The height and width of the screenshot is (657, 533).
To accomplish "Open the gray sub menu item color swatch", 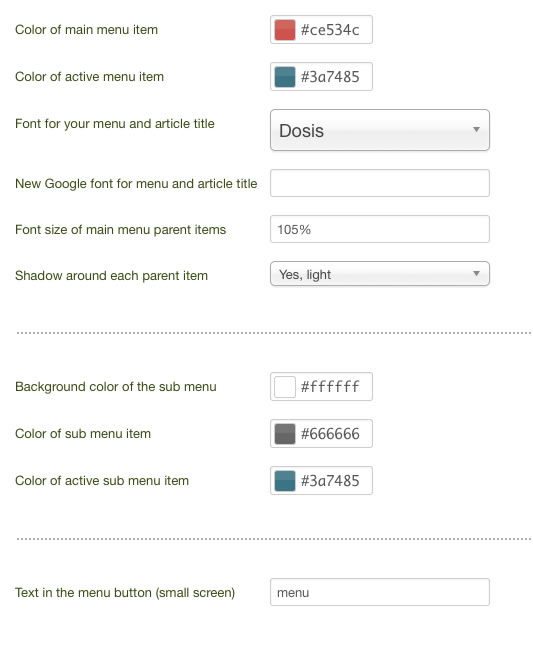I will (x=285, y=434).
